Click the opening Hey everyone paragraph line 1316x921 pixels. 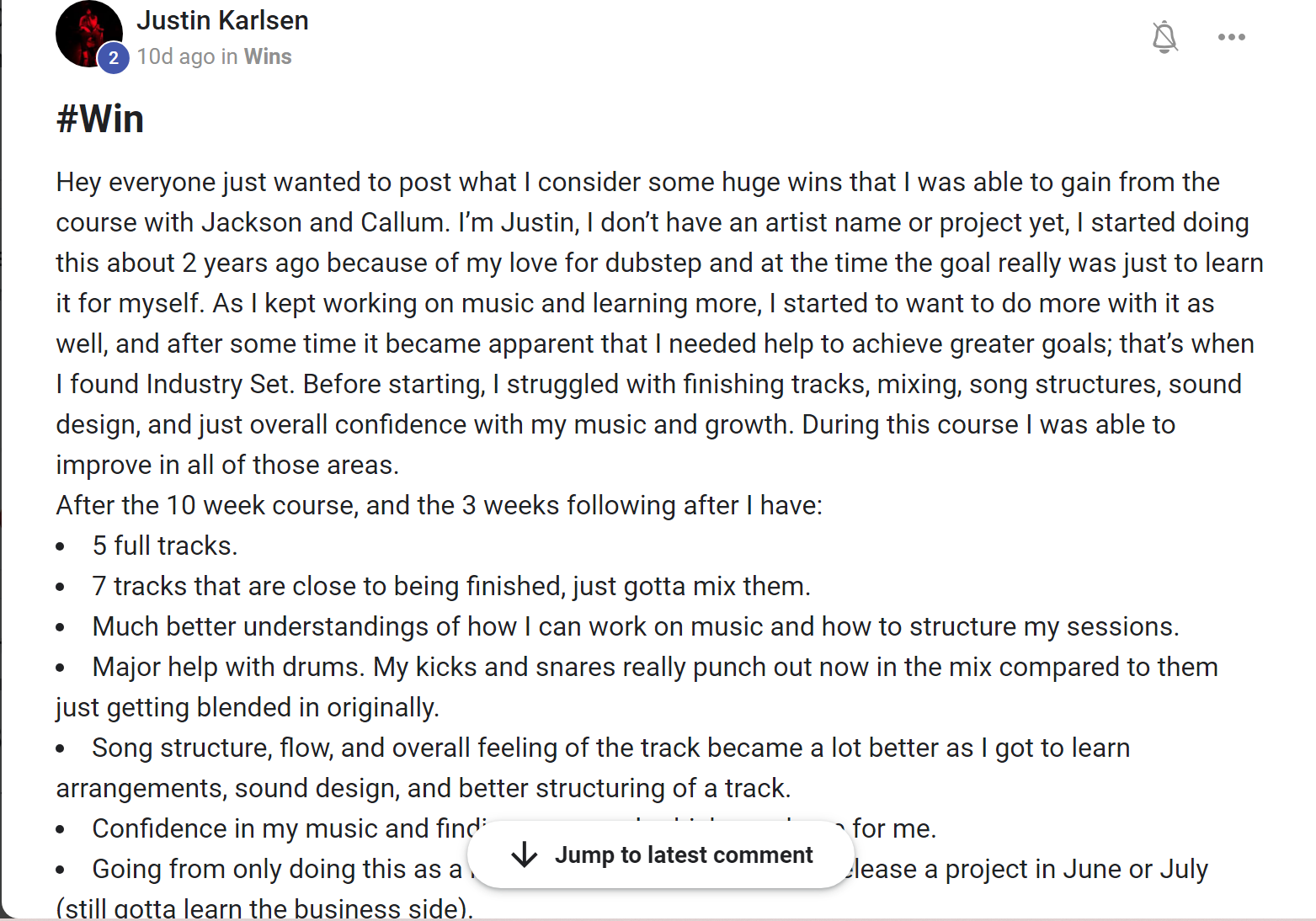(x=637, y=182)
